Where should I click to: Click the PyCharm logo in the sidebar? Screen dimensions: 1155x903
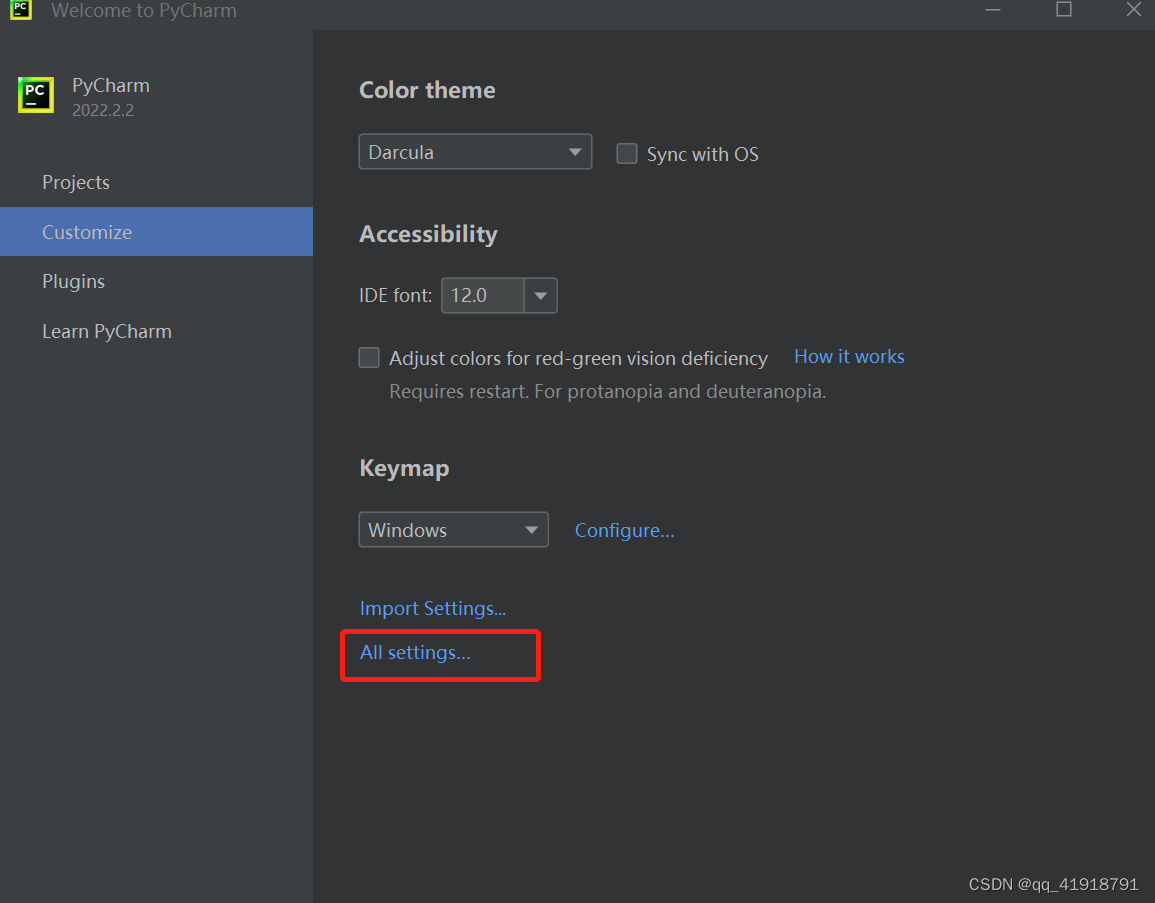click(x=36, y=95)
